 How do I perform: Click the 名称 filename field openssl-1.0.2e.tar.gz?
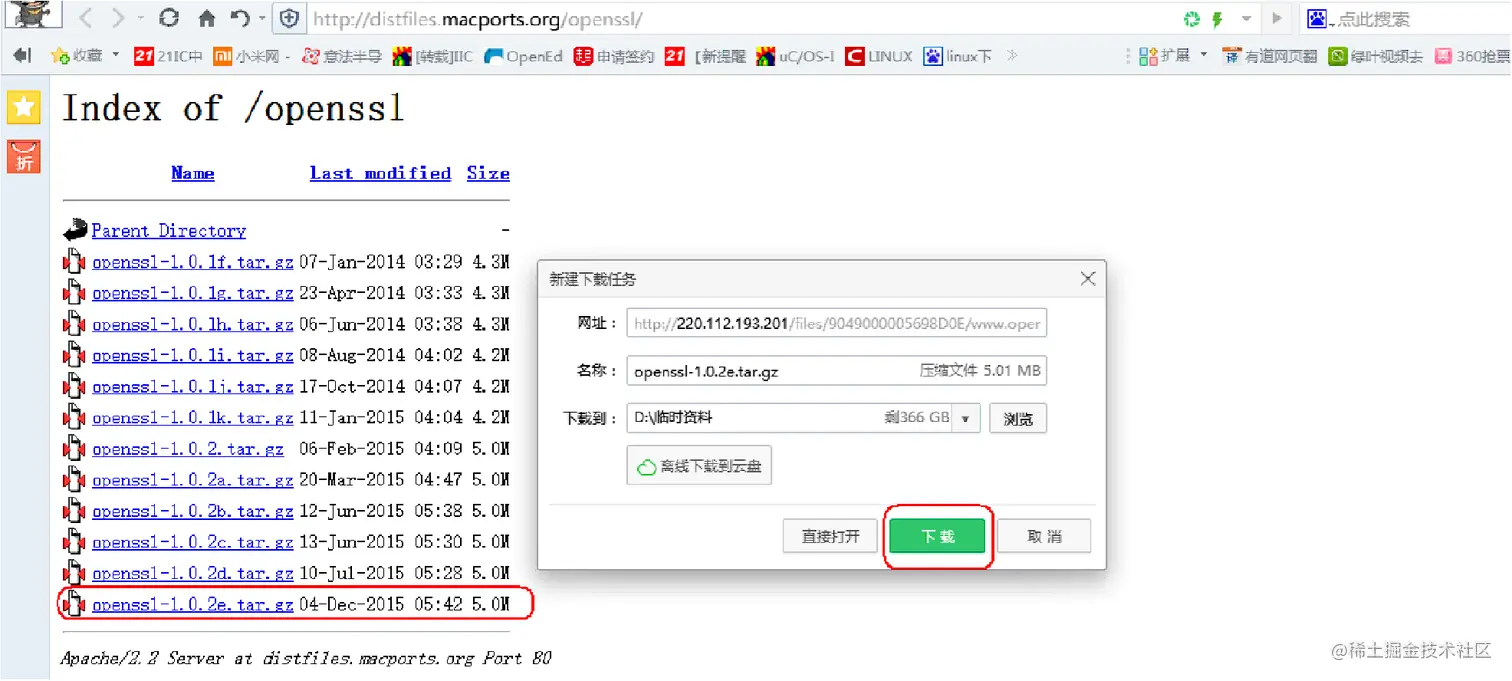tap(837, 370)
